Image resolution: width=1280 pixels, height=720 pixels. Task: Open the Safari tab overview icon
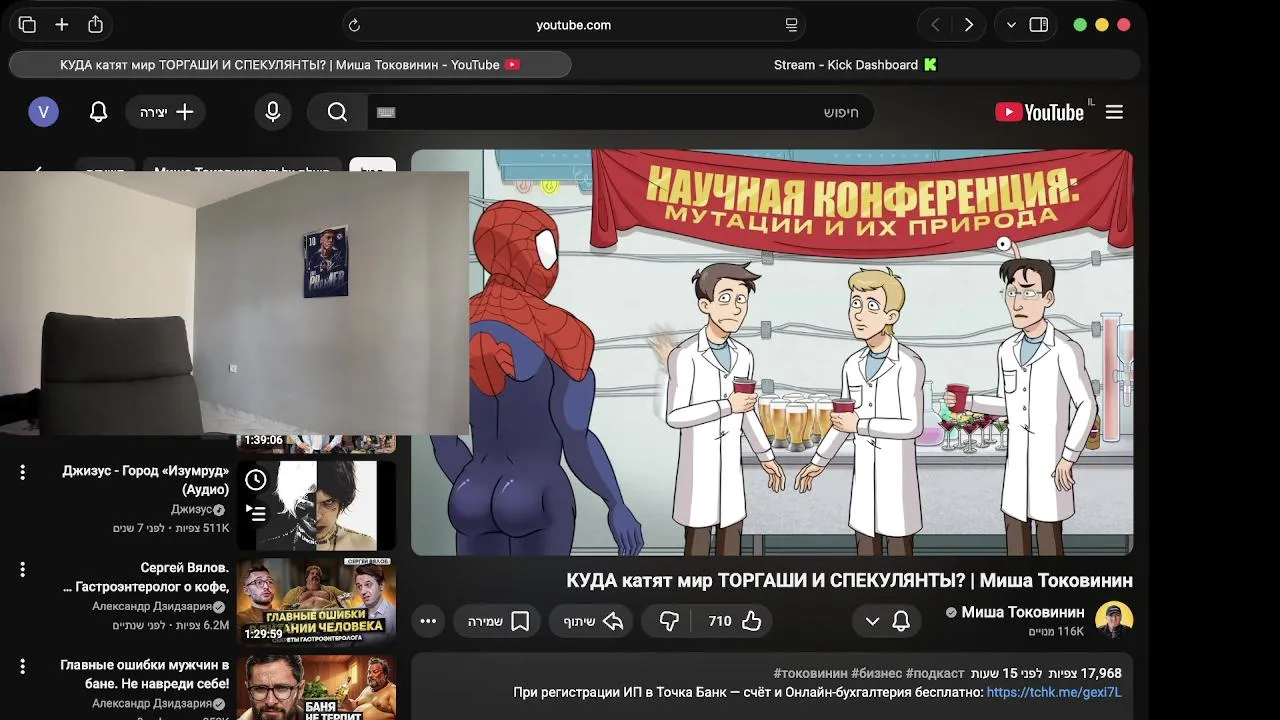click(27, 25)
